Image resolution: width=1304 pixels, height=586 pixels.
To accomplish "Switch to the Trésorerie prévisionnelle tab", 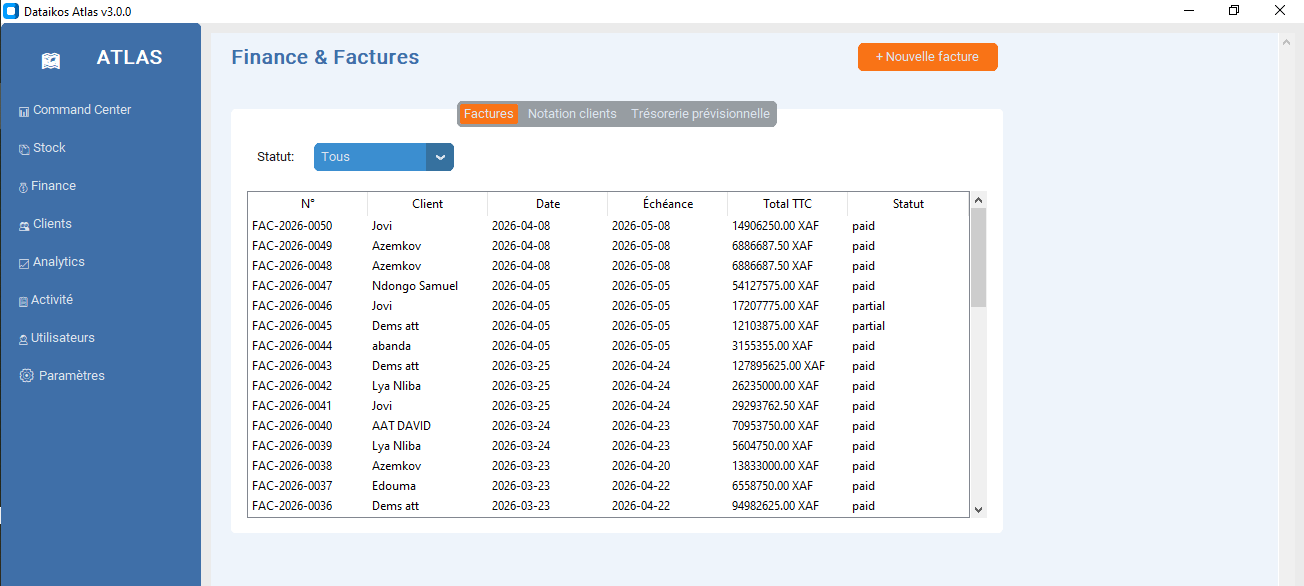I will pyautogui.click(x=700, y=114).
